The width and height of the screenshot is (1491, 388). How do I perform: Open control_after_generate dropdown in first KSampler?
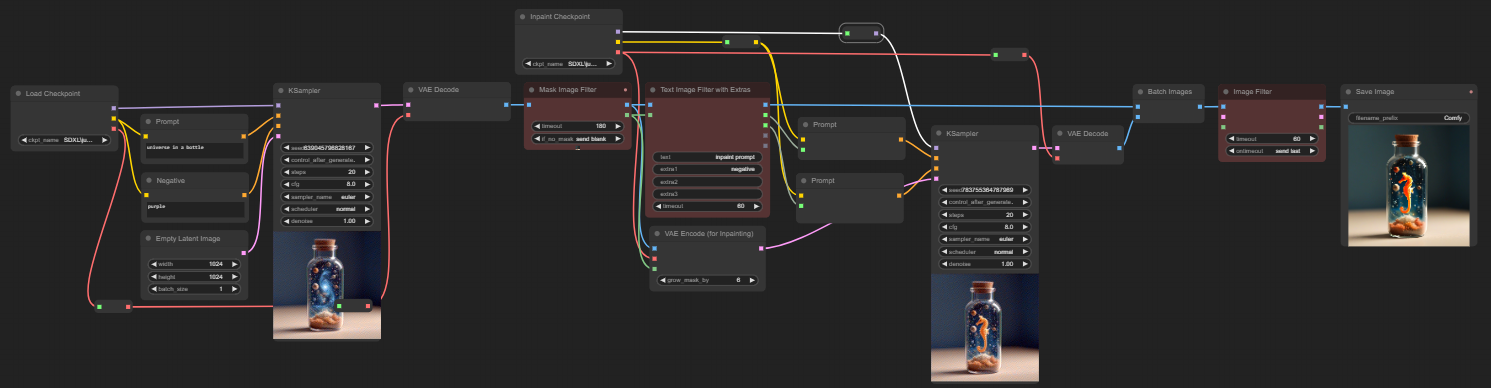coord(327,159)
